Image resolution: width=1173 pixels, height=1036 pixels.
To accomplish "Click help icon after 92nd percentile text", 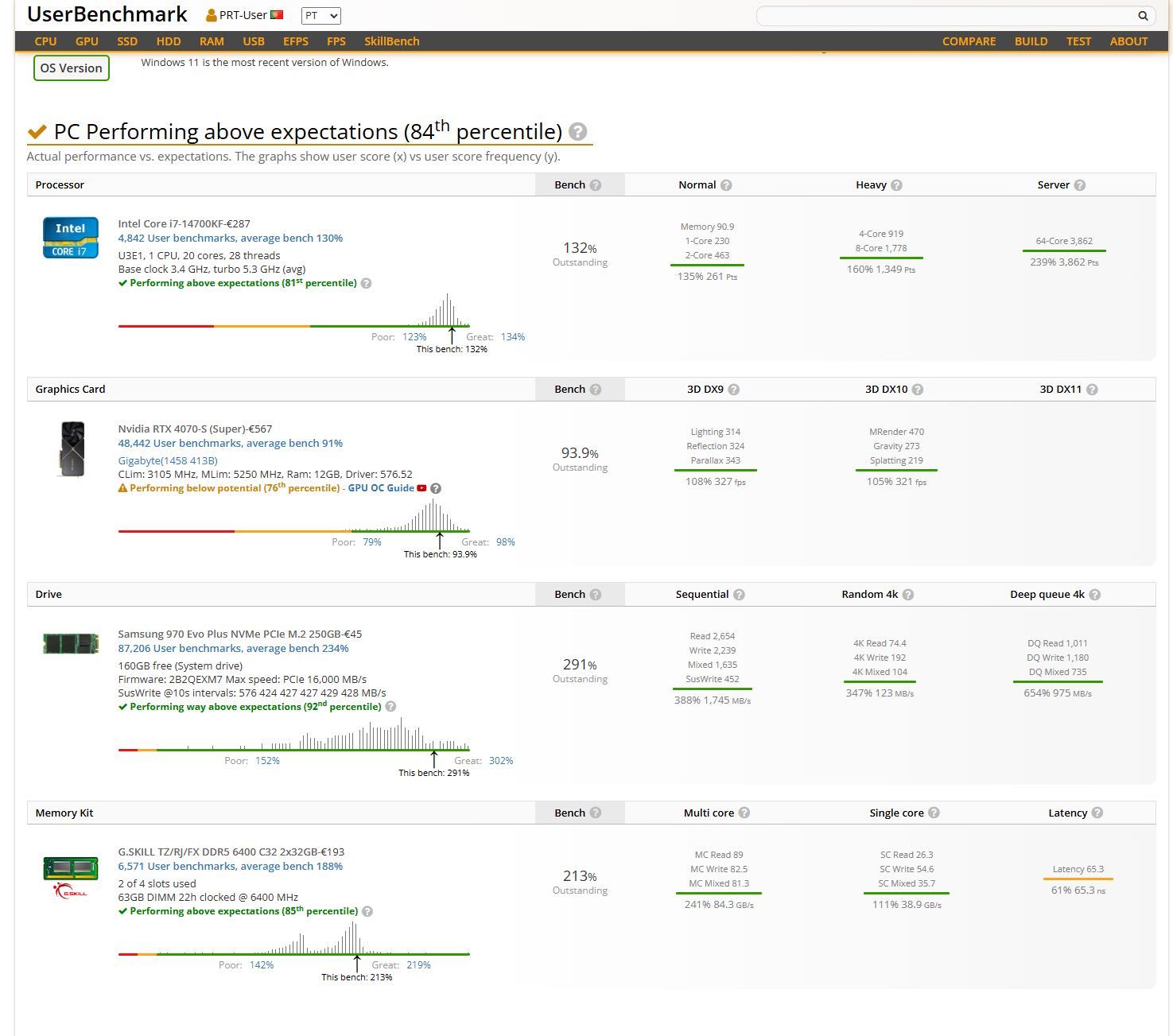I will click(390, 706).
